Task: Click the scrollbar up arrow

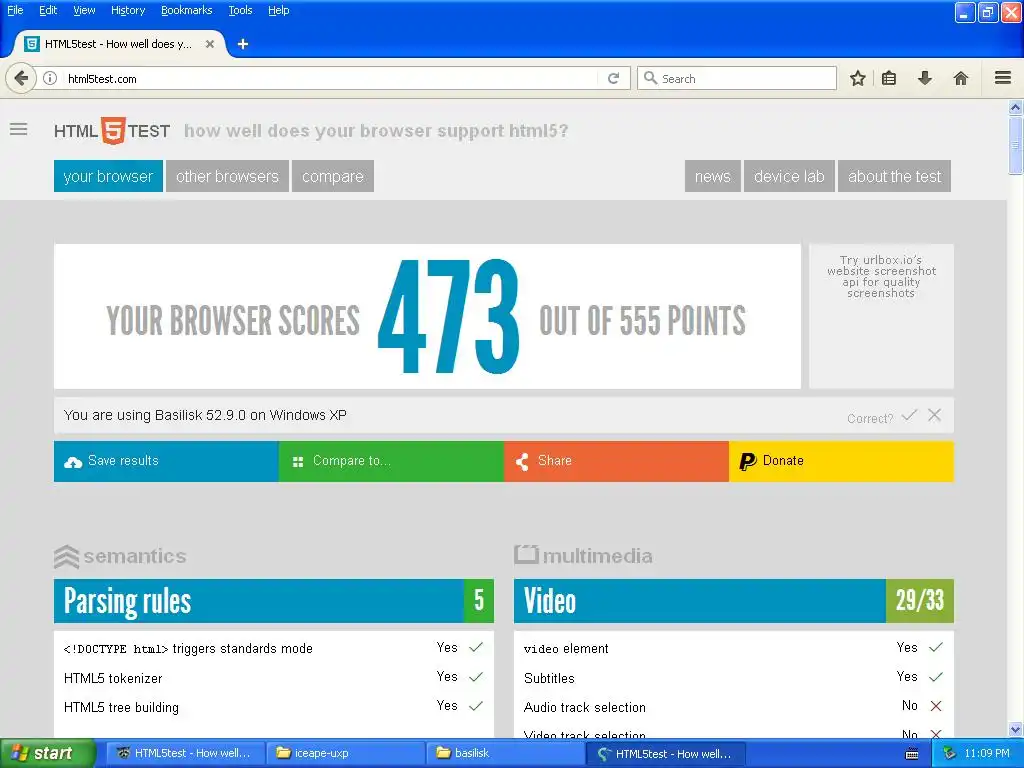Action: click(x=1015, y=107)
